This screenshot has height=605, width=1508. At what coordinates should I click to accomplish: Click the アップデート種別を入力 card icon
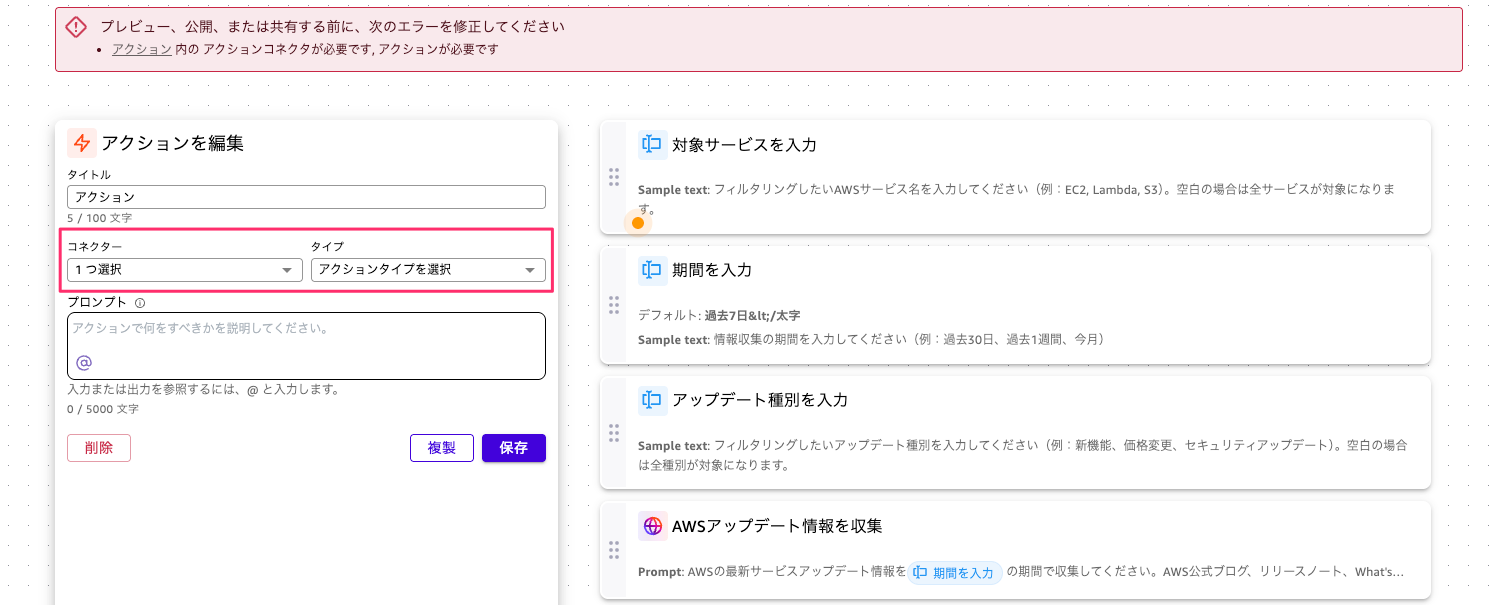(652, 400)
